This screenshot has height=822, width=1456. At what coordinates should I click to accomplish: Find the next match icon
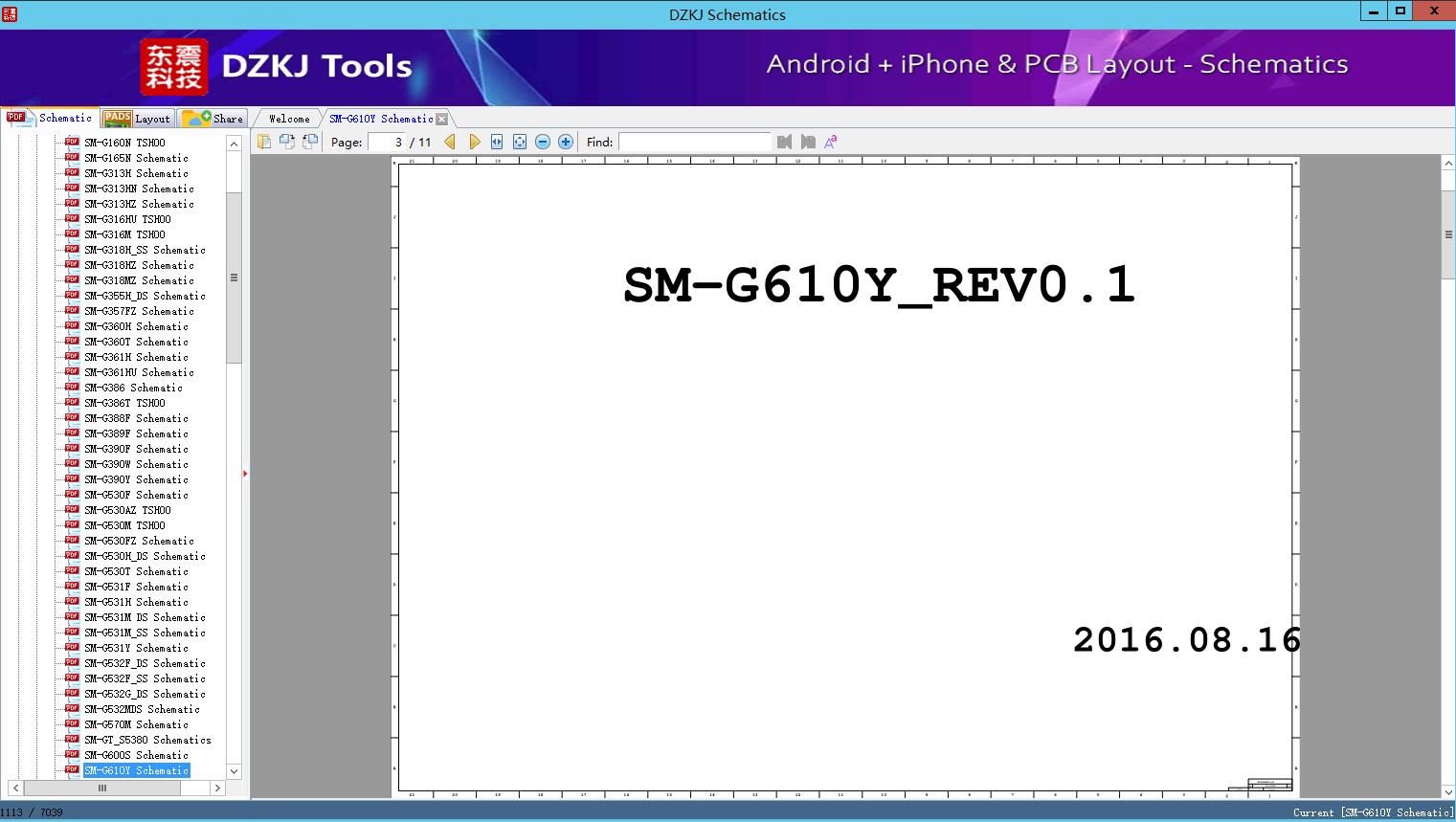[808, 142]
